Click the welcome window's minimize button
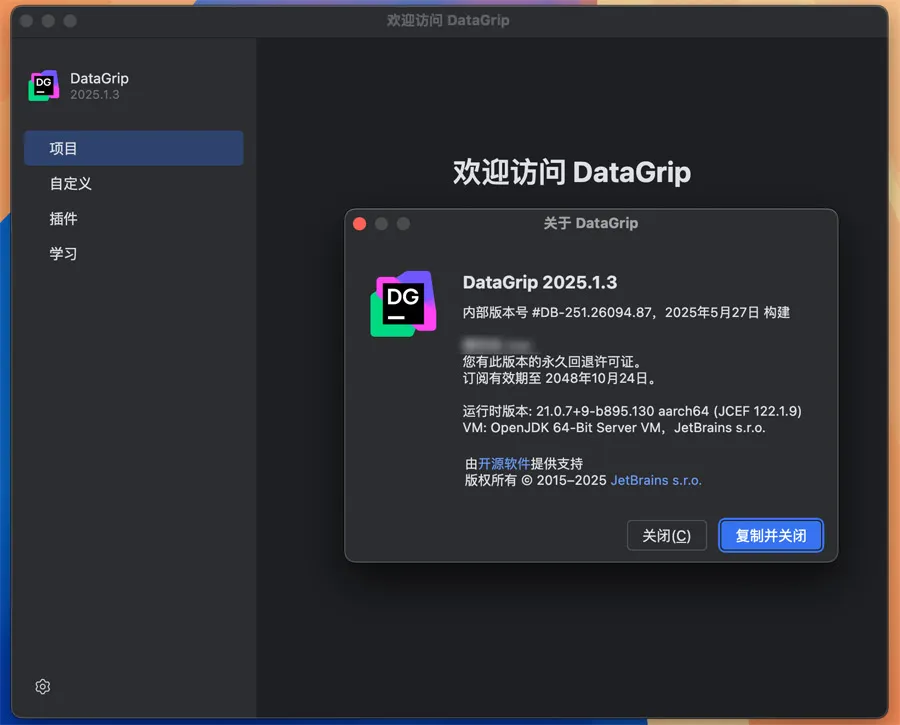 click(x=48, y=21)
